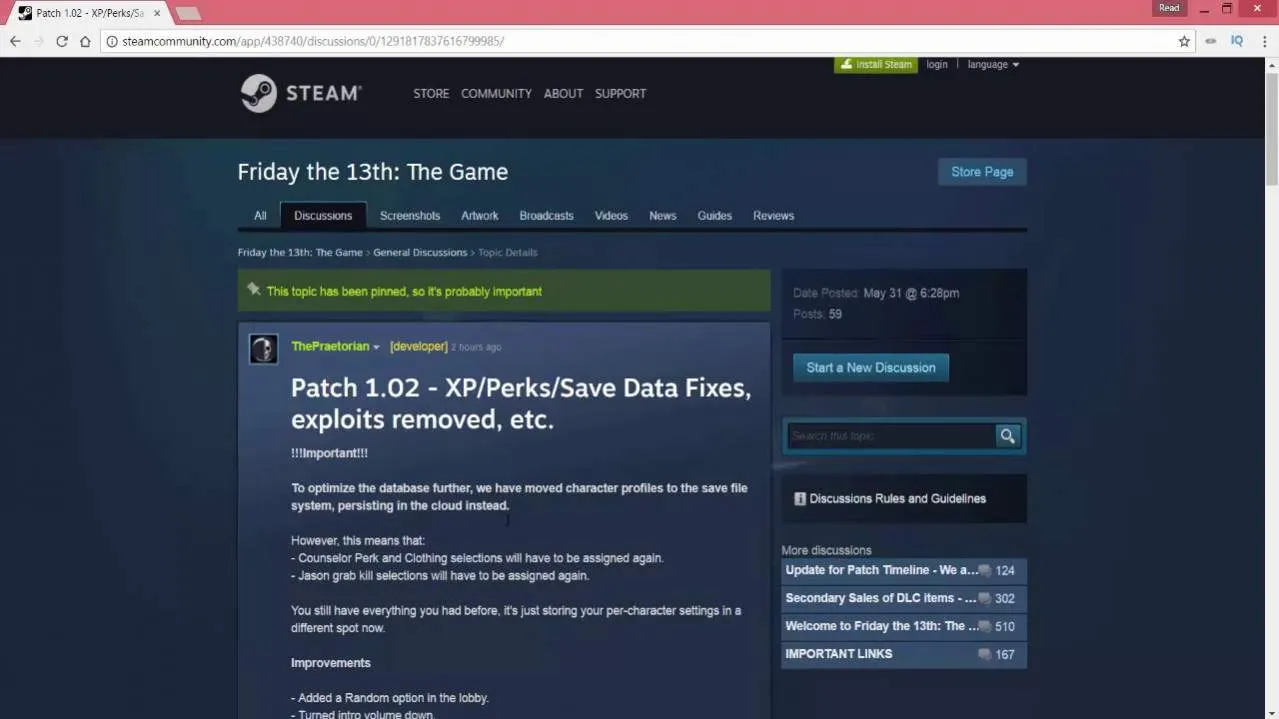Screen dimensions: 1279x719
Task: Click the Steam logo icon
Action: (x=259, y=93)
